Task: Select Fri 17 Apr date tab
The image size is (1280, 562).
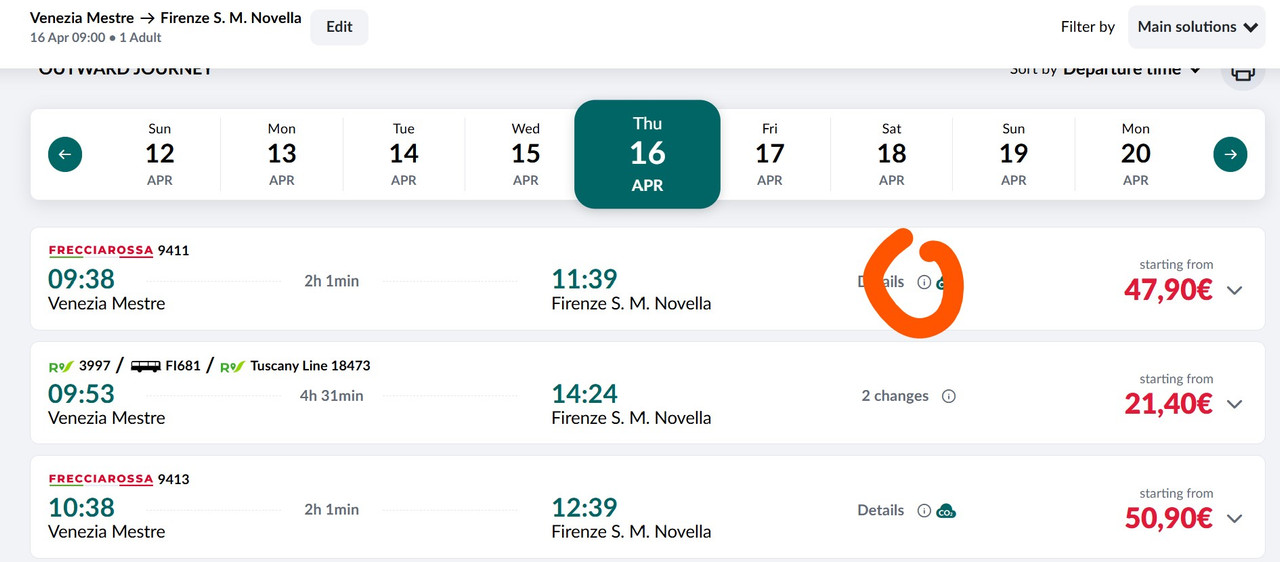Action: (x=770, y=154)
